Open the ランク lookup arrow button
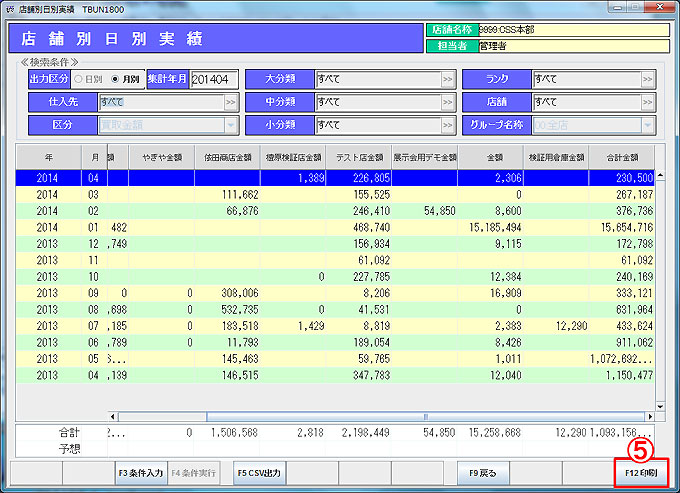Screen dimensions: 680x493 pyautogui.click(x=648, y=79)
